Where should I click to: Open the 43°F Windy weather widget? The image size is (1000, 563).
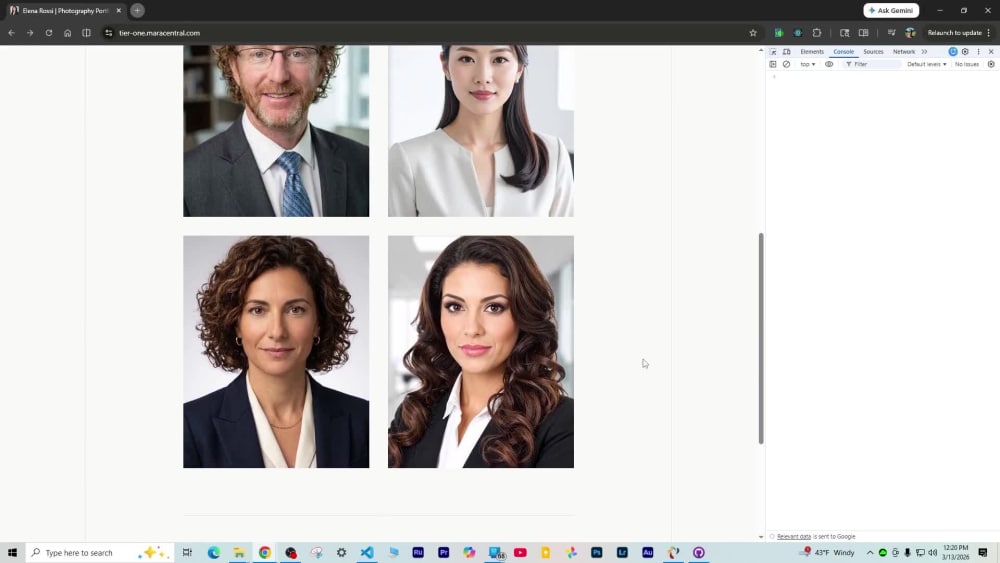[x=828, y=552]
